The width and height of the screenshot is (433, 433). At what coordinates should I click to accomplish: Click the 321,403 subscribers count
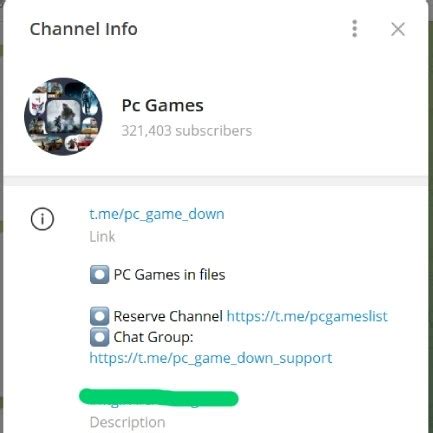click(x=187, y=131)
